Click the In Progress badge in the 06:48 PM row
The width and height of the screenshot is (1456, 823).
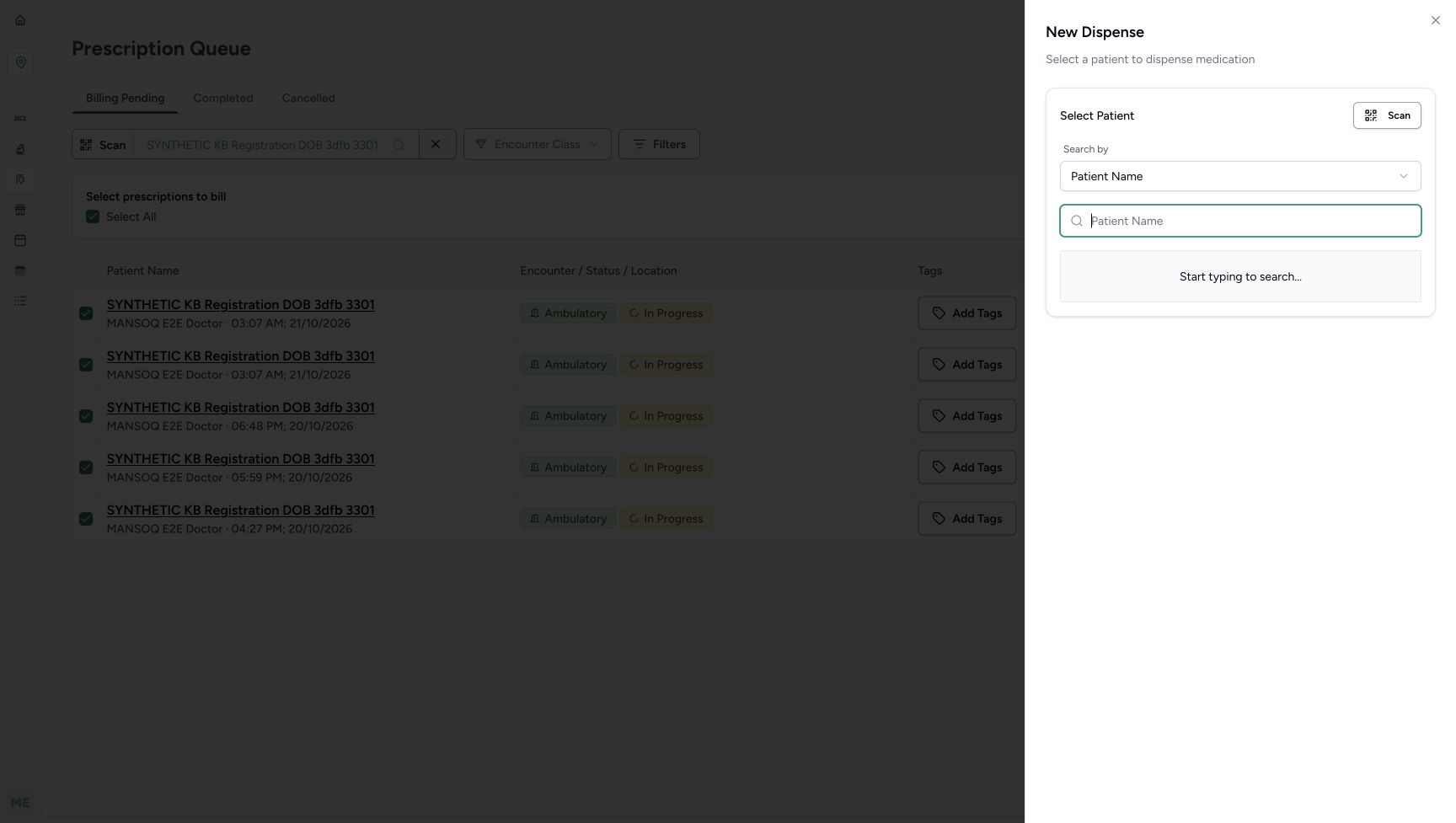coord(666,416)
